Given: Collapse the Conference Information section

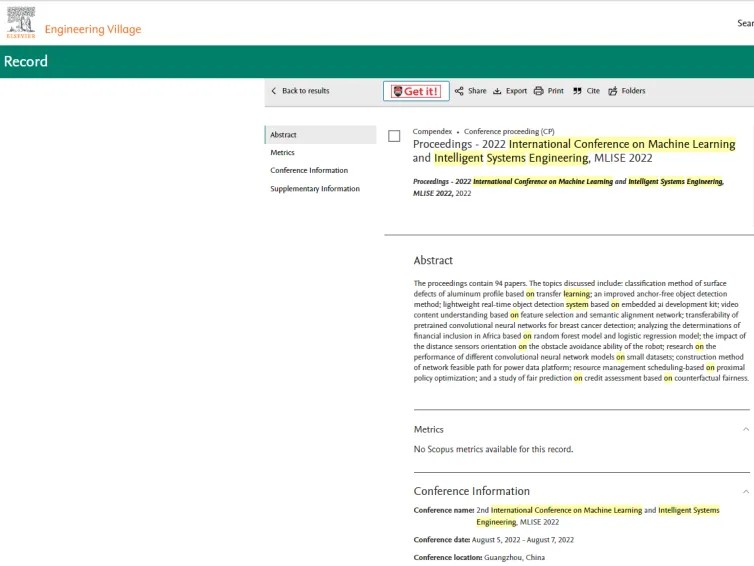Looking at the screenshot, I should [746, 491].
